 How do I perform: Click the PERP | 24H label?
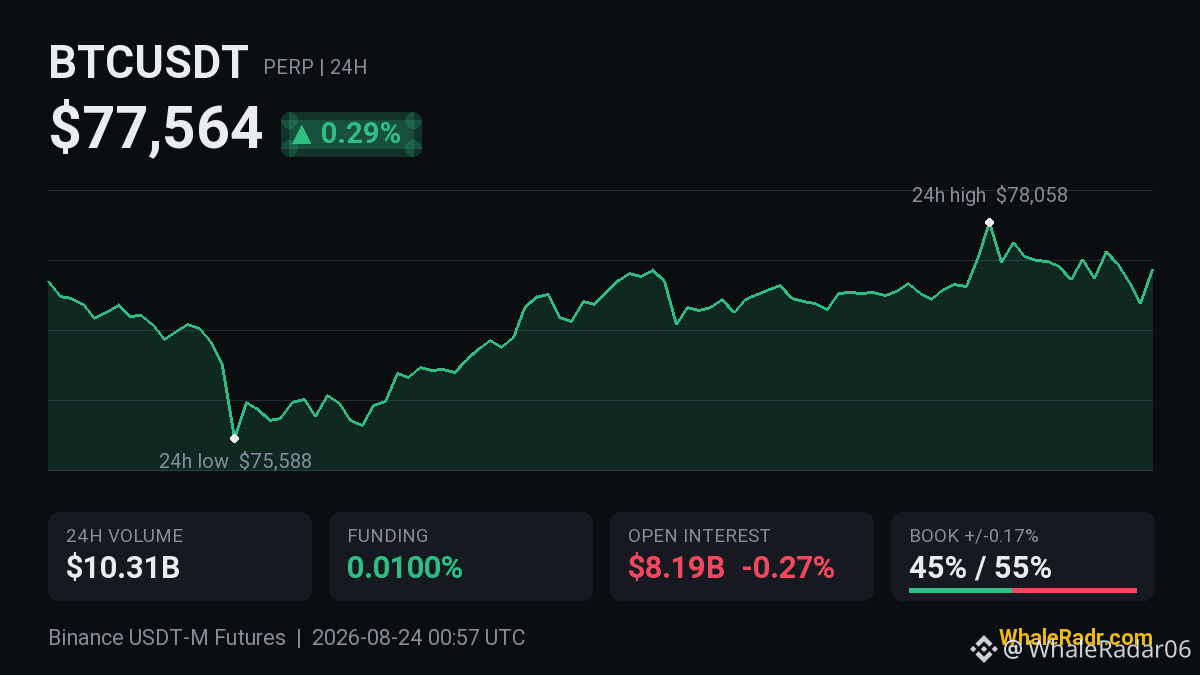315,67
